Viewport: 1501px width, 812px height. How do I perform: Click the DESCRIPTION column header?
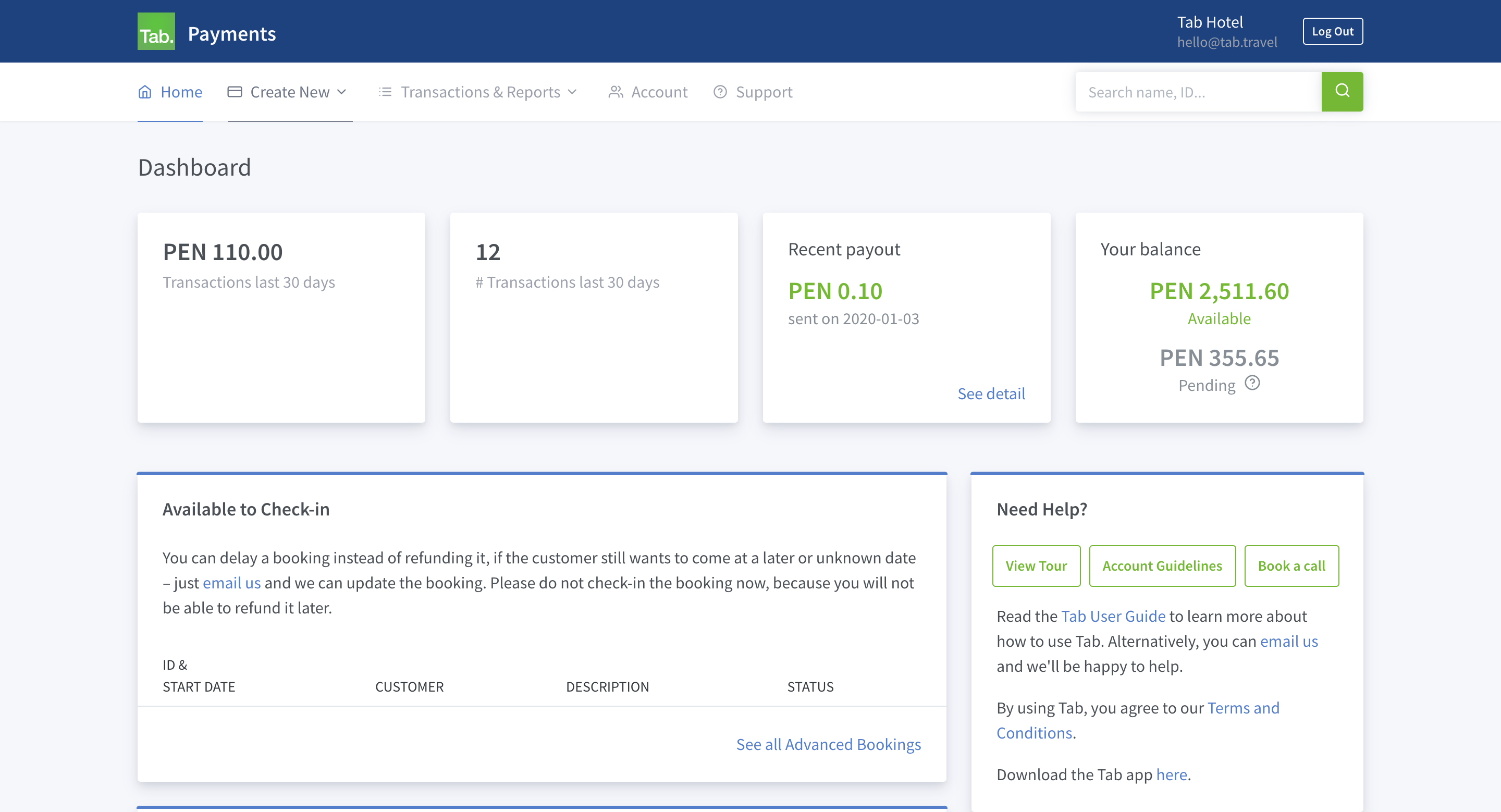tap(607, 687)
